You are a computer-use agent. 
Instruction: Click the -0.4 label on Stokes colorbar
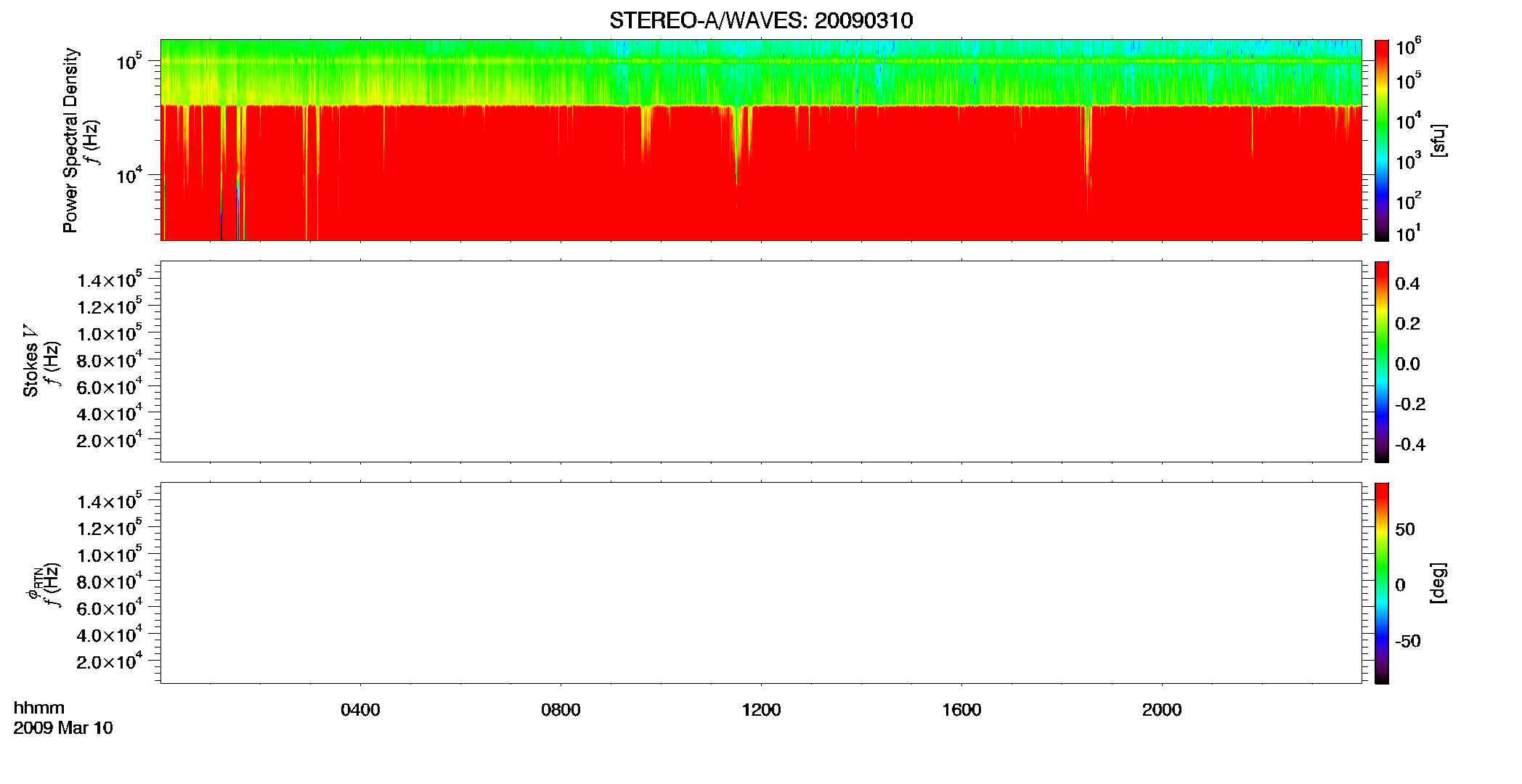1410,445
